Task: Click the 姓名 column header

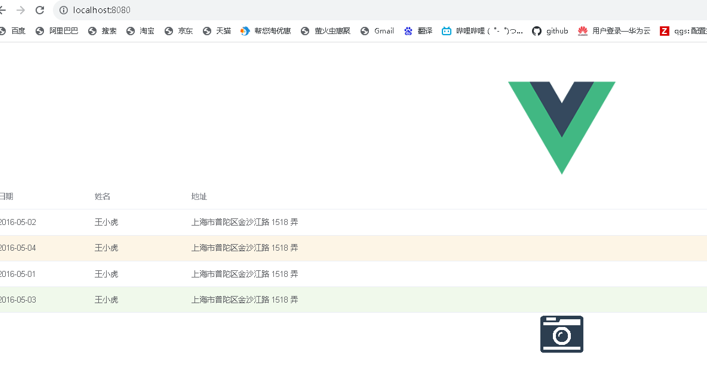Action: [102, 196]
